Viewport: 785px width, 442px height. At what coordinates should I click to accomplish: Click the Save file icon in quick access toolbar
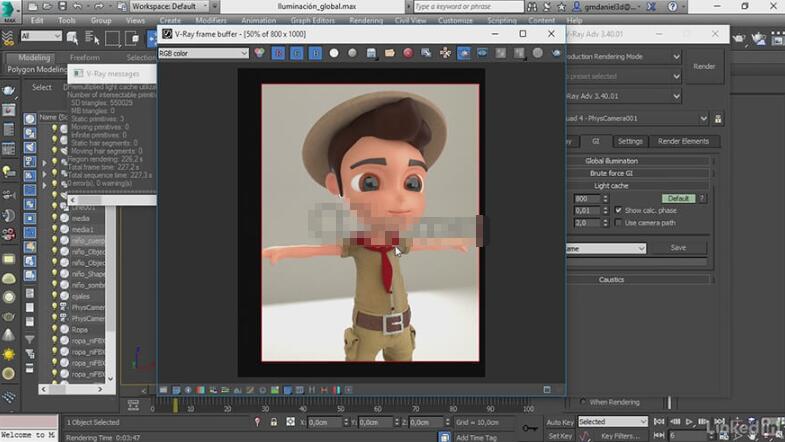coord(63,7)
